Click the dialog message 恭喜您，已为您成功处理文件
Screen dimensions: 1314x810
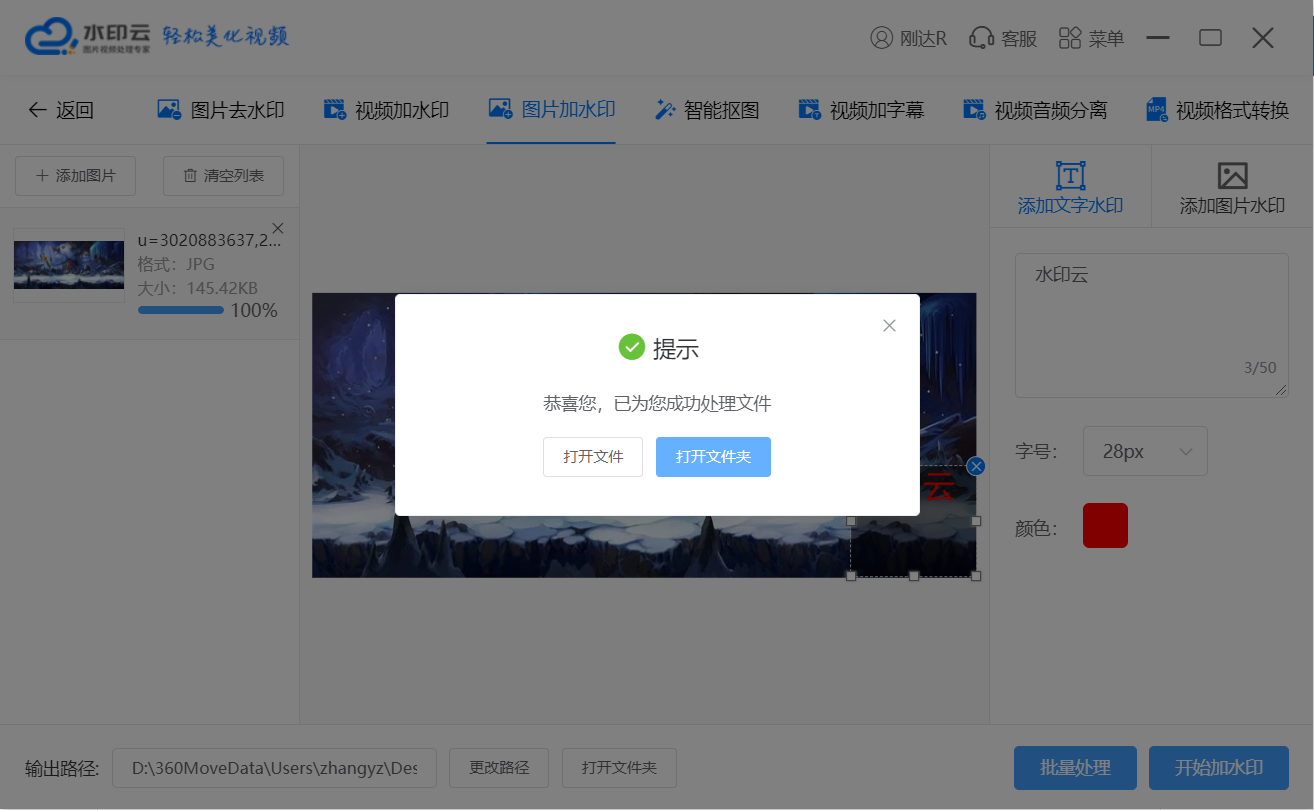[x=657, y=404]
